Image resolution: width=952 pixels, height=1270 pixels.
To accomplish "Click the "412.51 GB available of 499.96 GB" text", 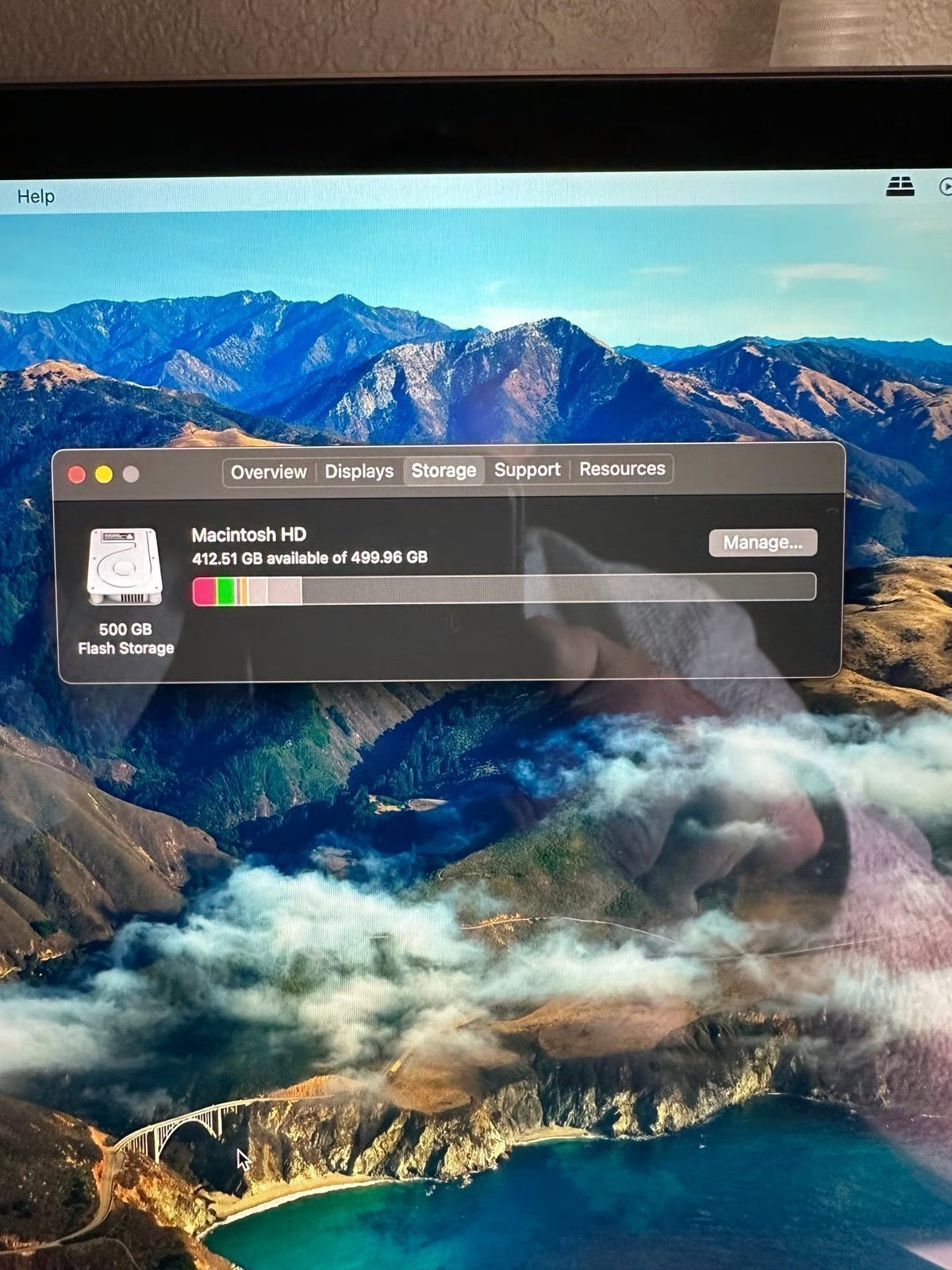I will click(309, 558).
